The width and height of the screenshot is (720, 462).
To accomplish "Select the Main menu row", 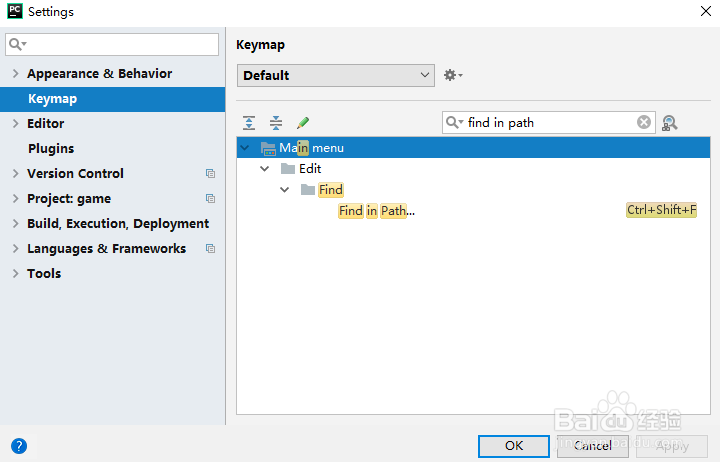I will [x=473, y=148].
